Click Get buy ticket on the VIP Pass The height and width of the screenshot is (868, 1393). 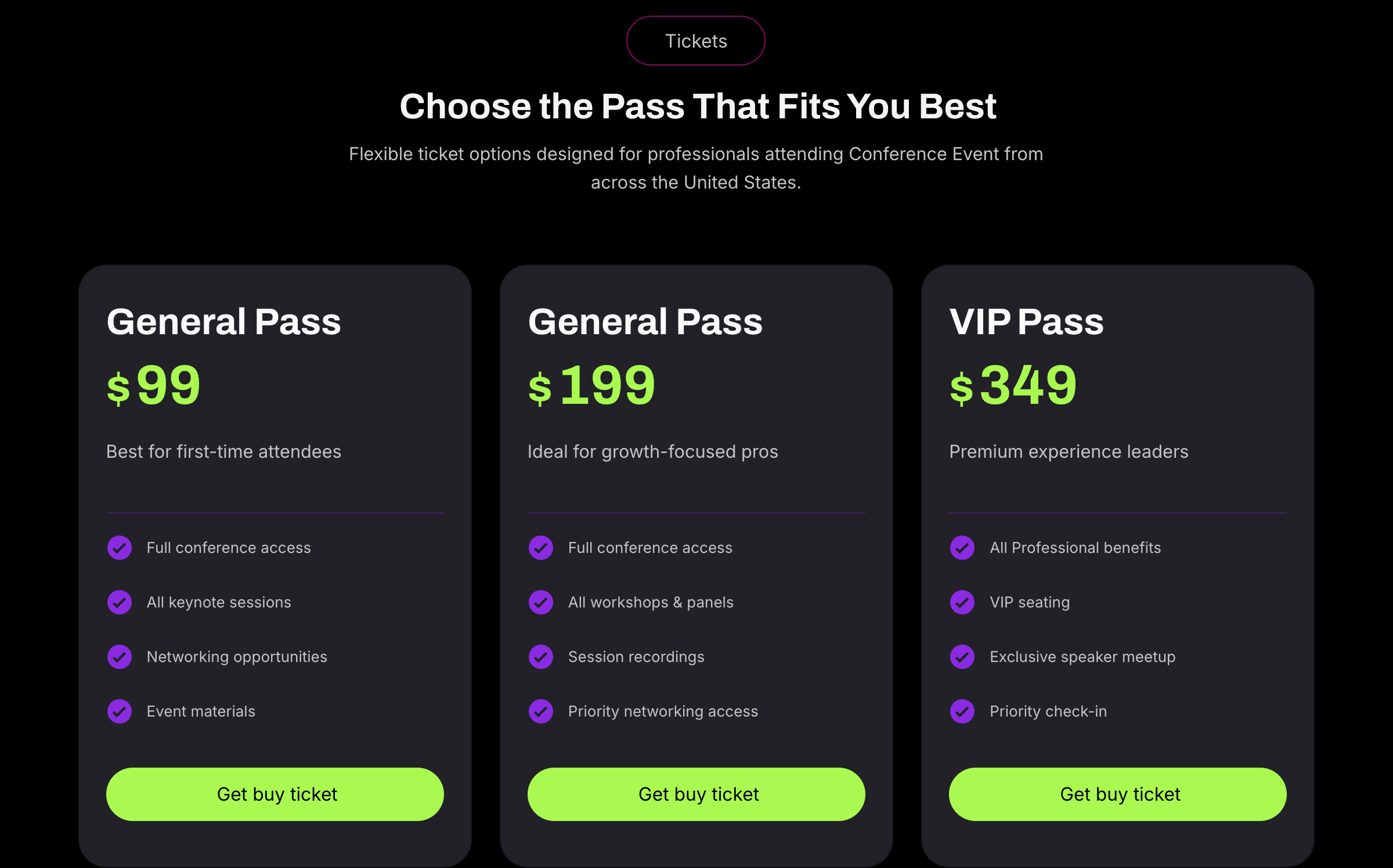(x=1120, y=794)
